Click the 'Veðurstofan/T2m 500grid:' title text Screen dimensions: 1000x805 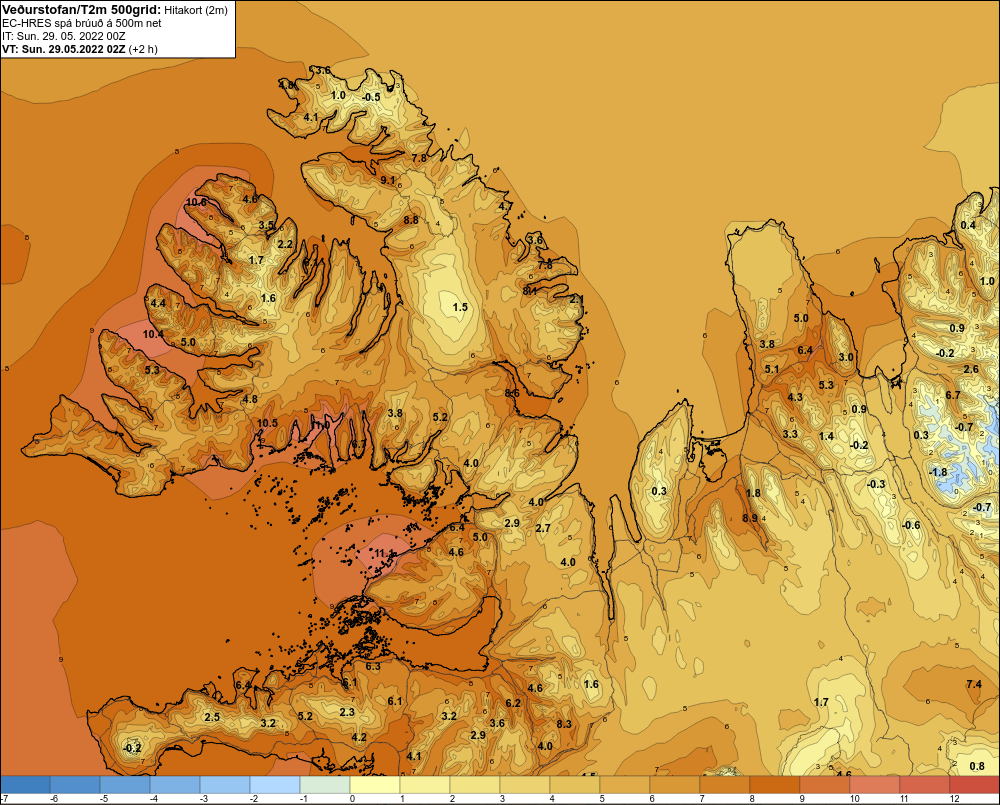coord(82,9)
